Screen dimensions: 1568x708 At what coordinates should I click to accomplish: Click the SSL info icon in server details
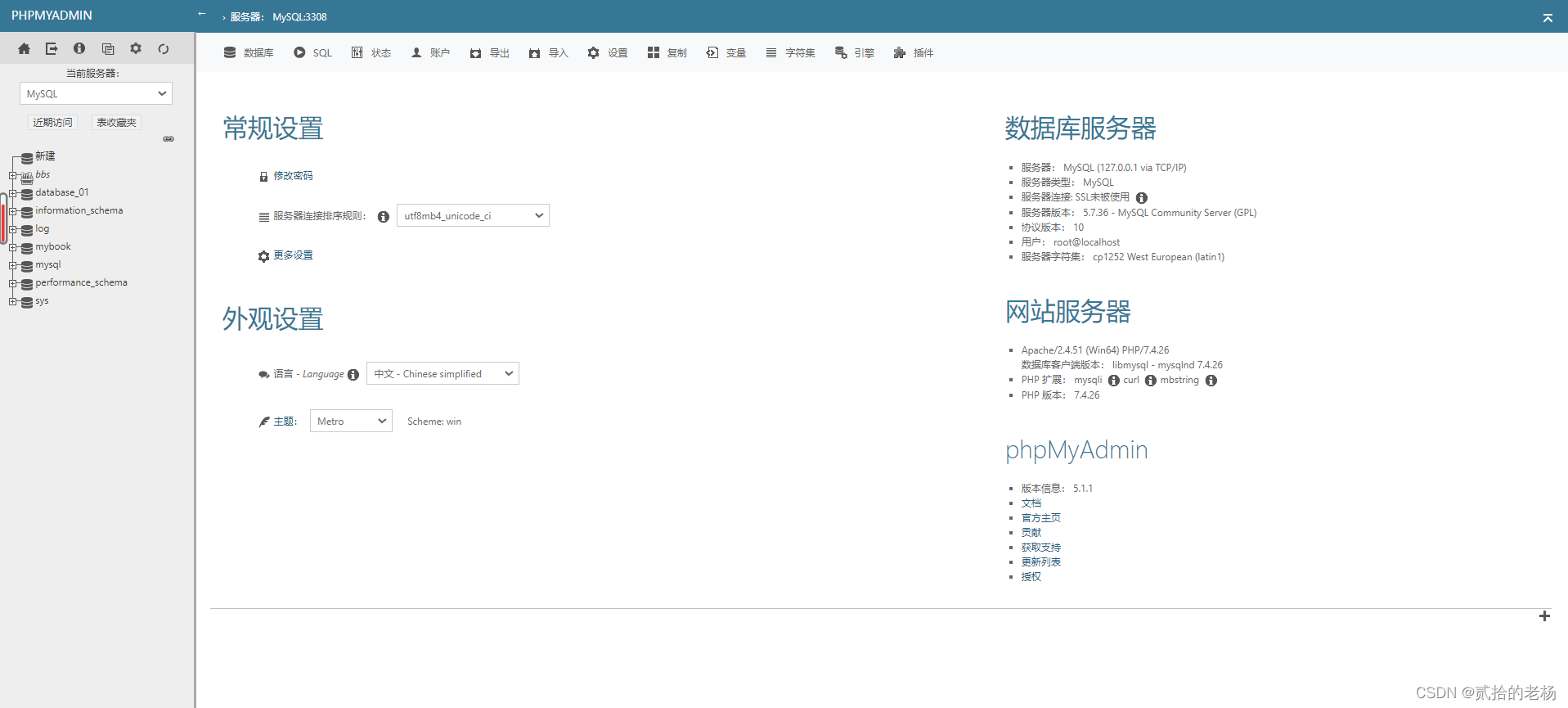click(1142, 198)
